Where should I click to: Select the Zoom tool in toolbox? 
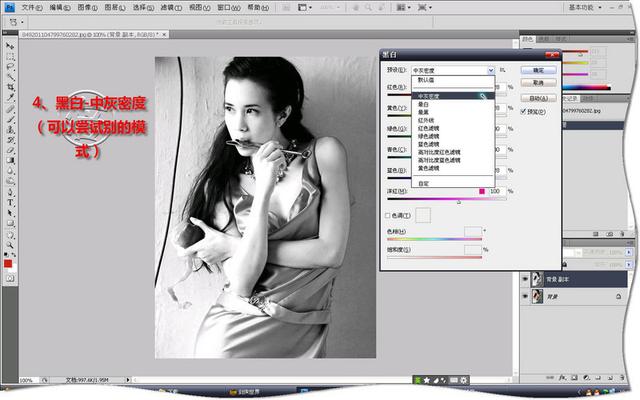[10, 245]
